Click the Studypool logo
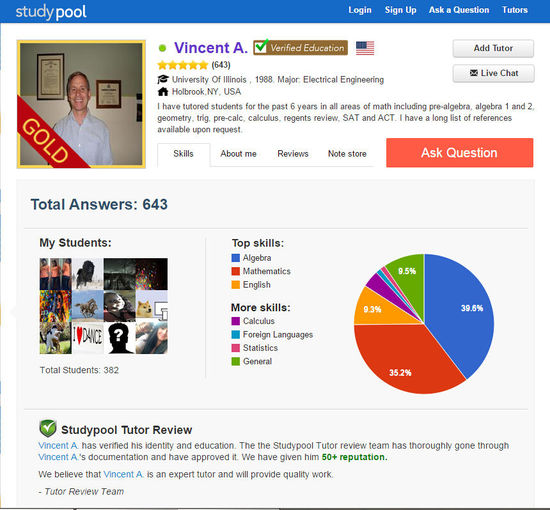Image resolution: width=550 pixels, height=510 pixels. click(x=51, y=12)
